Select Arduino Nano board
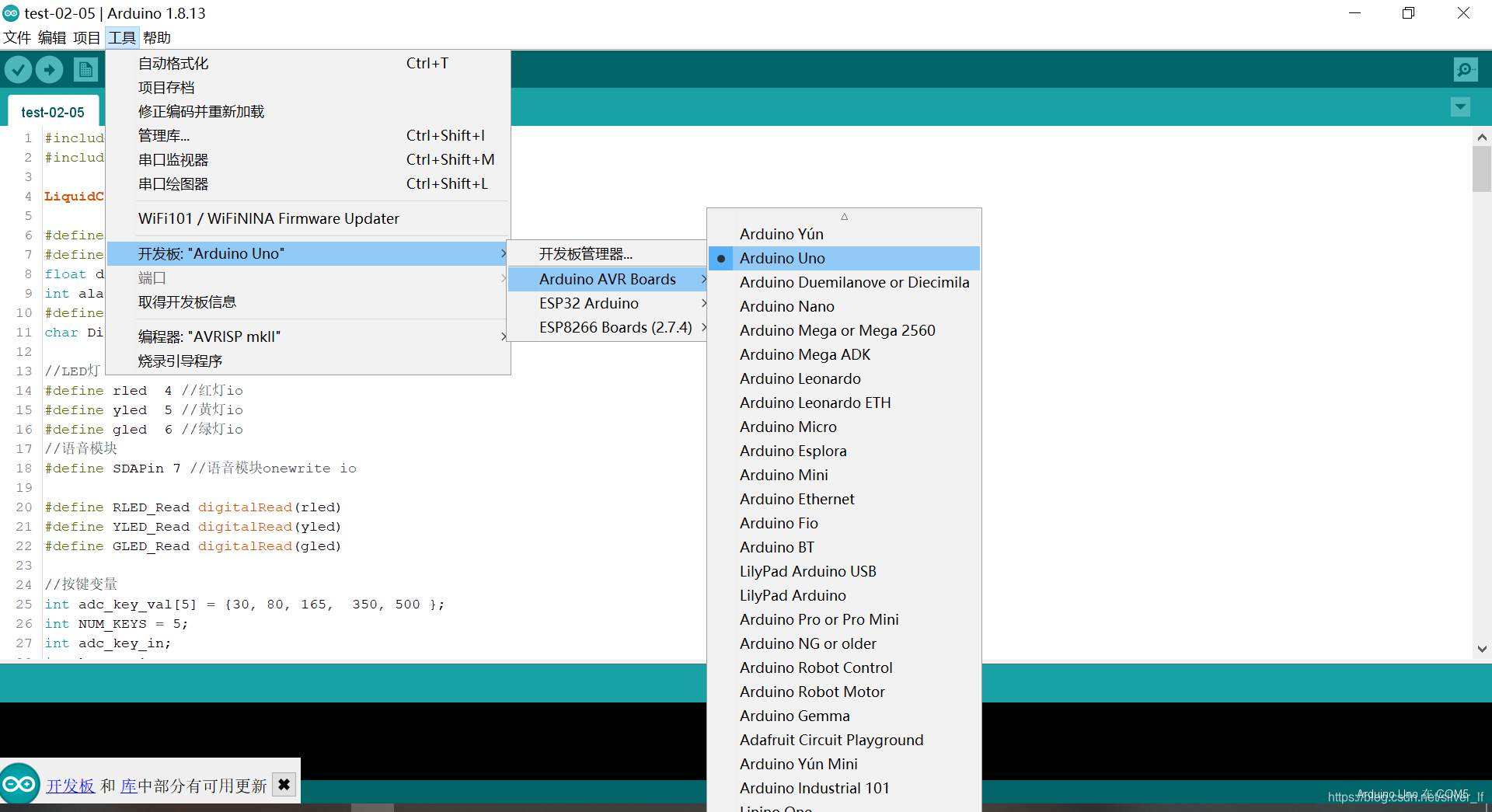 click(x=844, y=306)
